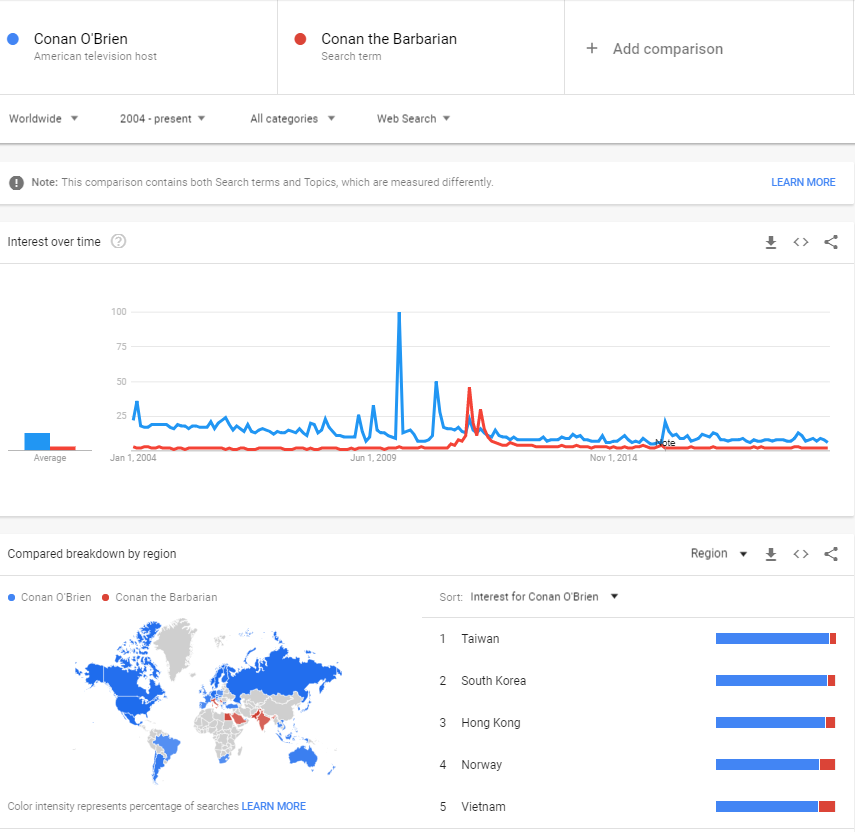Download the Interest over time chart data
Screen dimensions: 855x832
[771, 242]
